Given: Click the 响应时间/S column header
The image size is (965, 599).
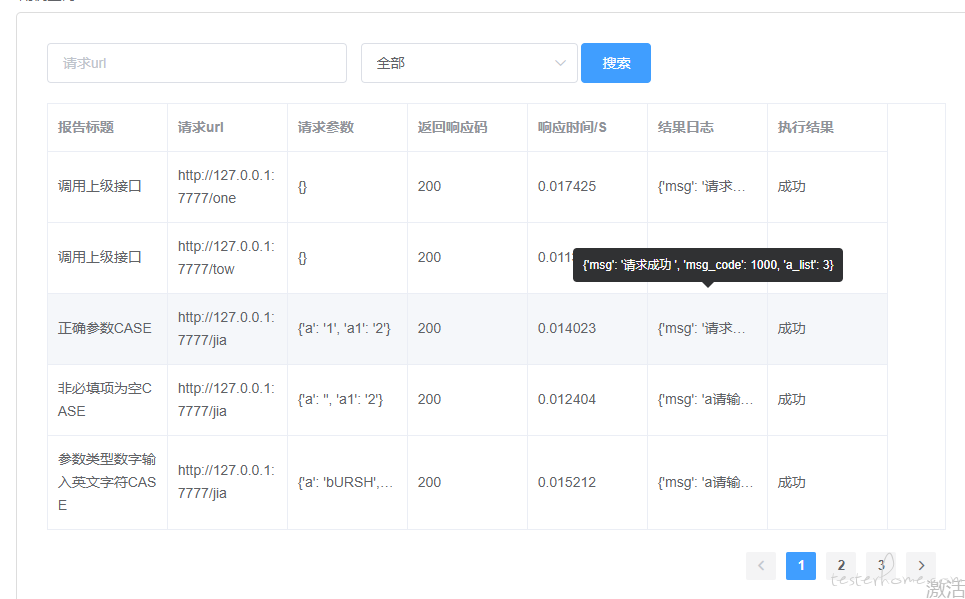Looking at the screenshot, I should pos(572,127).
